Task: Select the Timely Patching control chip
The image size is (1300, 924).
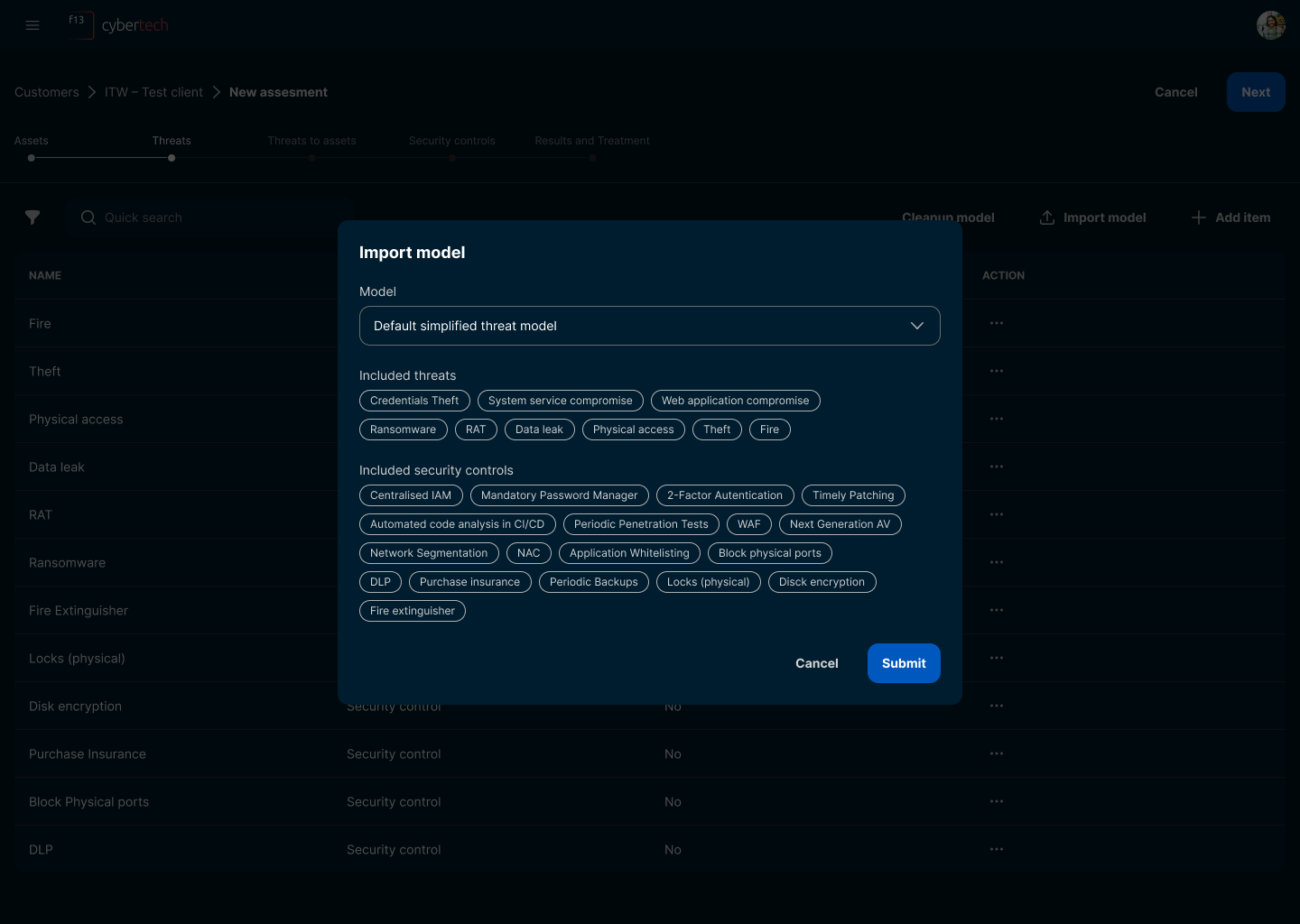Action: click(852, 495)
